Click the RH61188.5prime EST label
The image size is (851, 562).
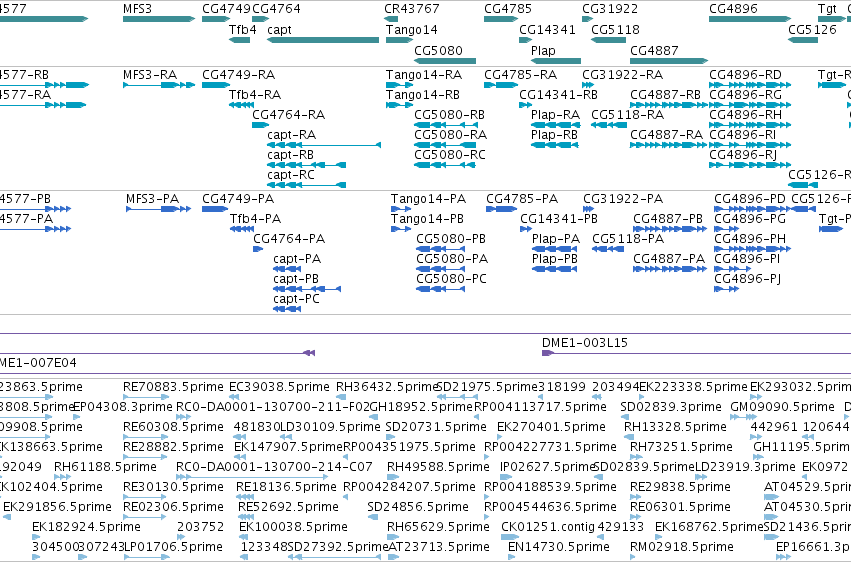click(x=105, y=467)
